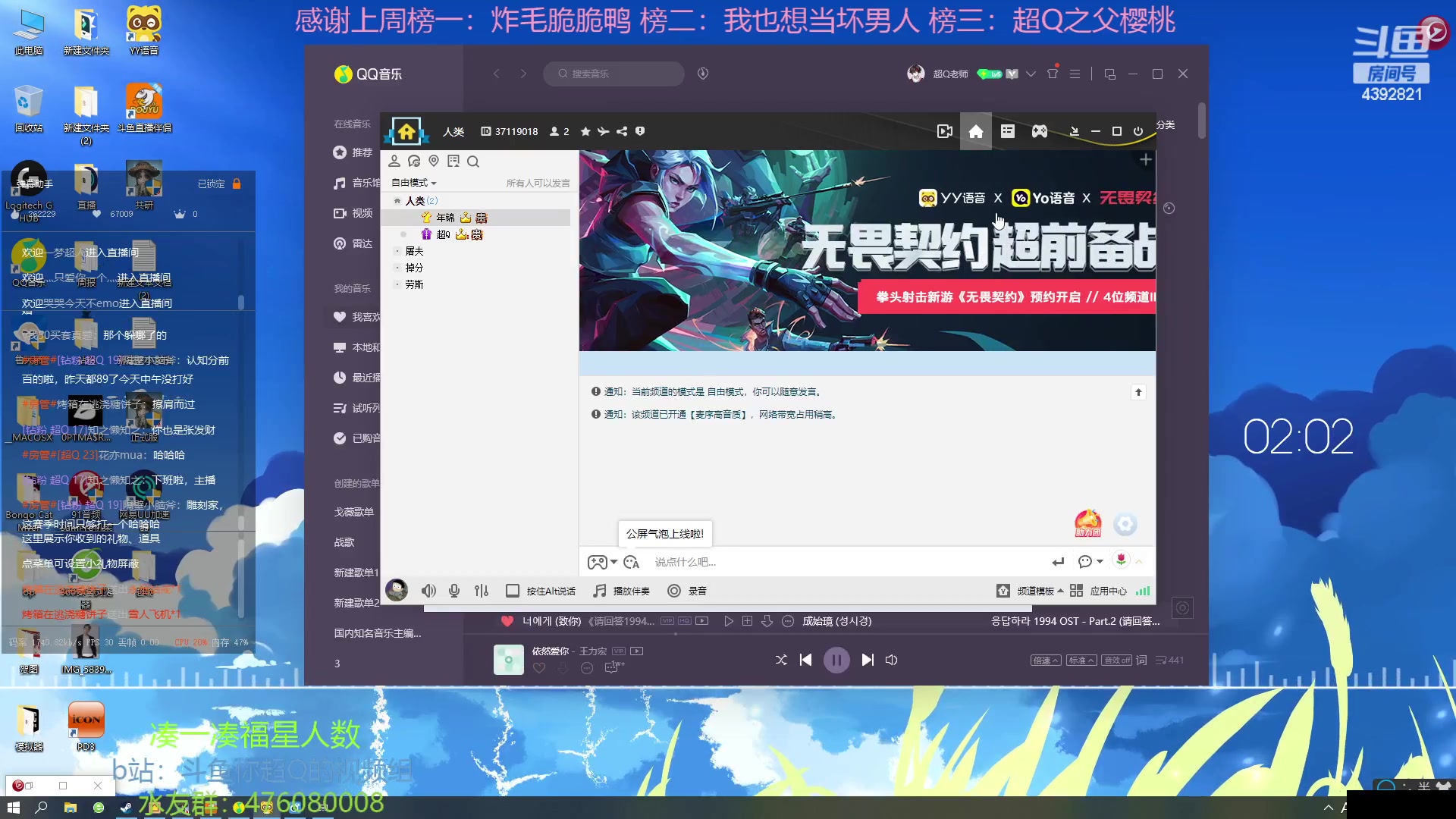The height and width of the screenshot is (819, 1456).
Task: Open the 倍速 playback speed dropdown
Action: tap(1046, 660)
